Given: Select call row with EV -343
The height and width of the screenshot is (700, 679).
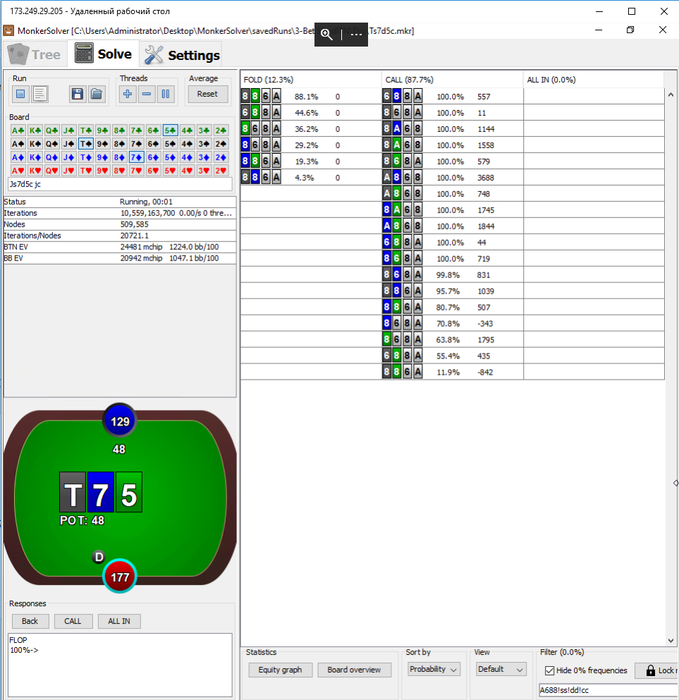Looking at the screenshot, I should point(452,323).
